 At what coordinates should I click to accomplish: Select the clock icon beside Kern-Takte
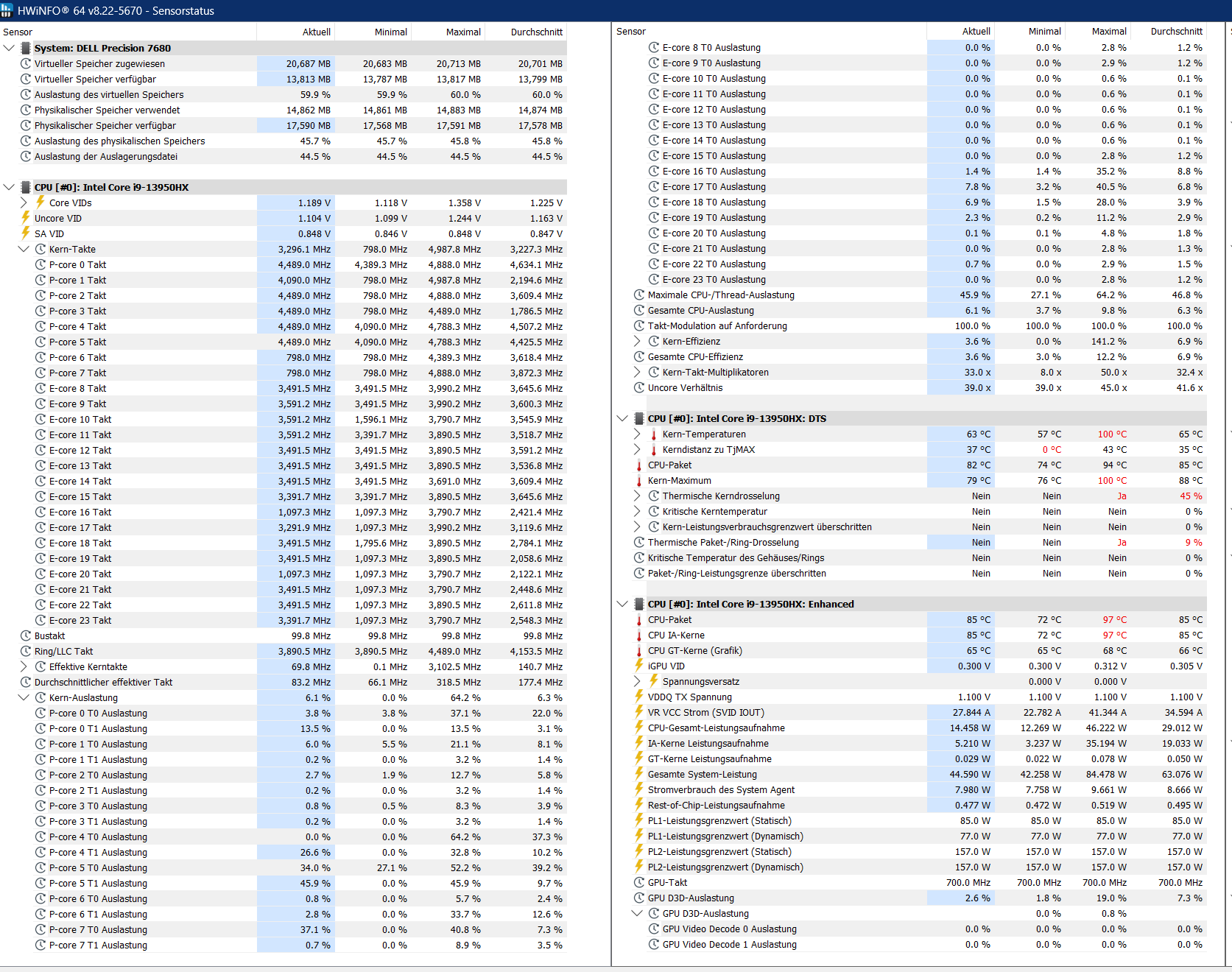pos(41,249)
